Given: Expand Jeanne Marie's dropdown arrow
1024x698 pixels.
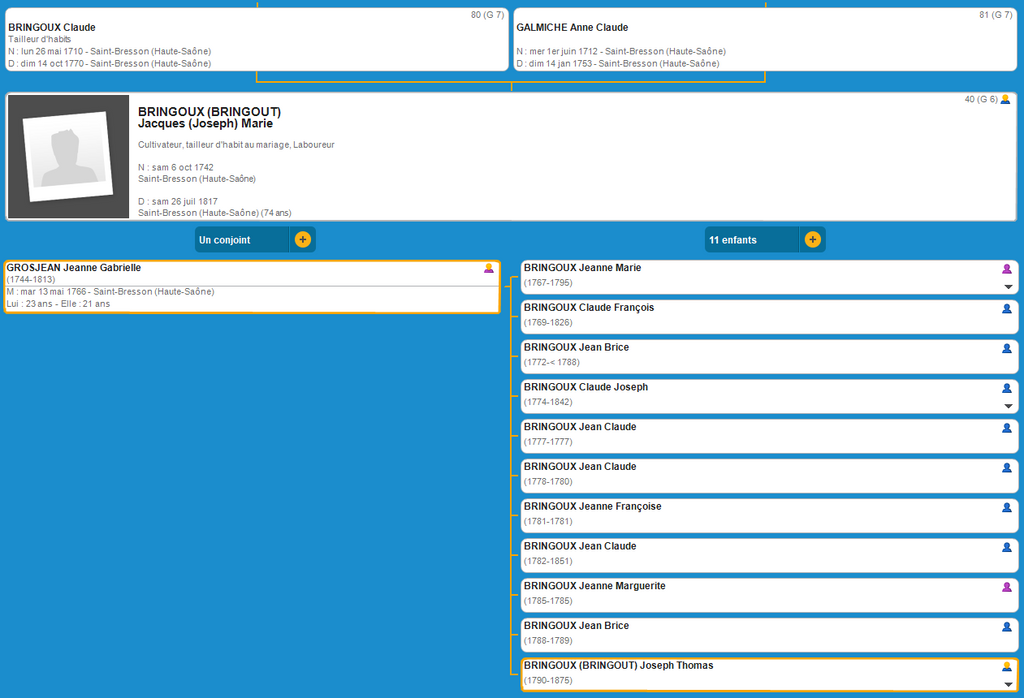Looking at the screenshot, I should (x=1008, y=287).
